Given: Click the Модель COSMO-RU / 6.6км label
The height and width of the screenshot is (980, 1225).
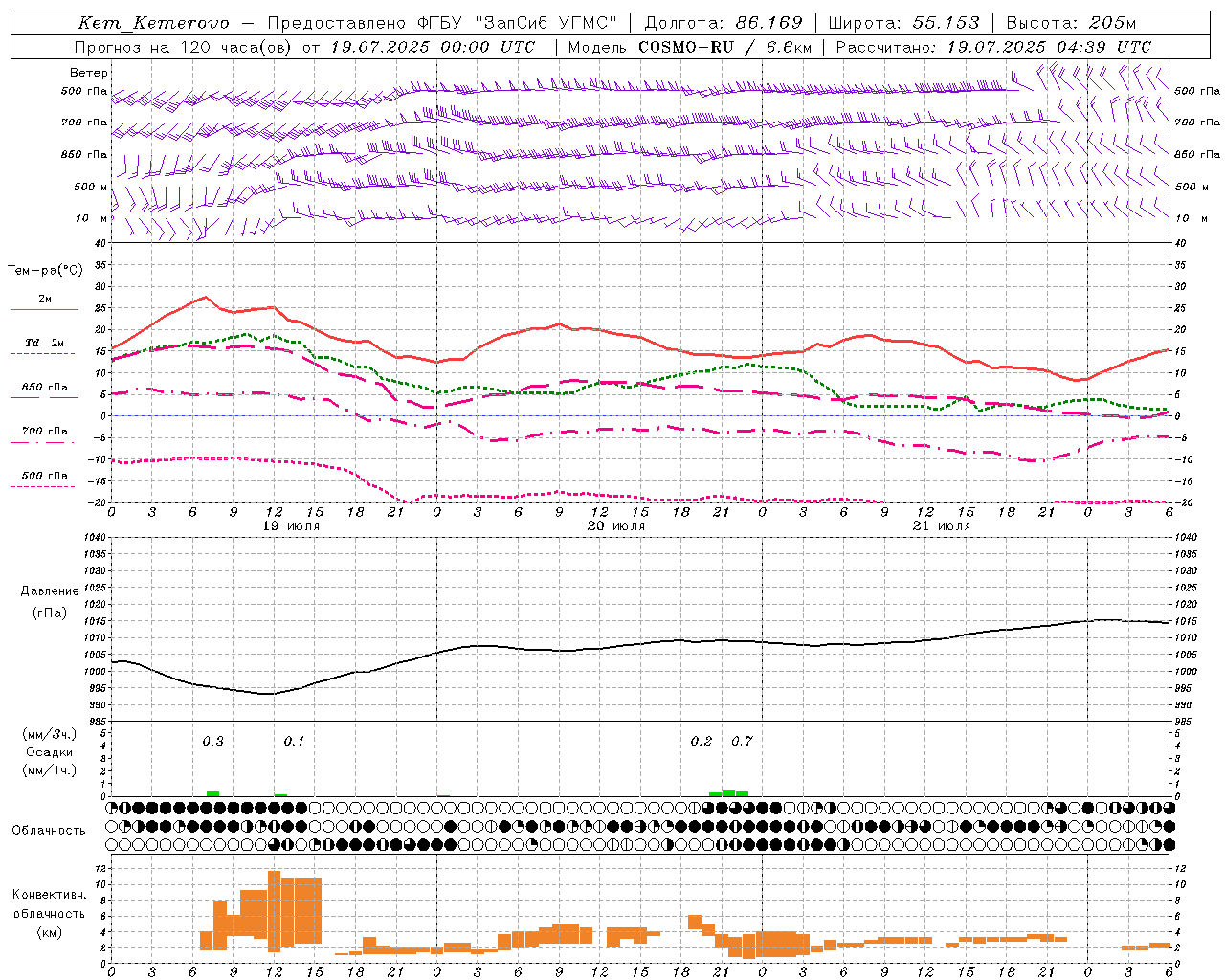Looking at the screenshot, I should (689, 47).
